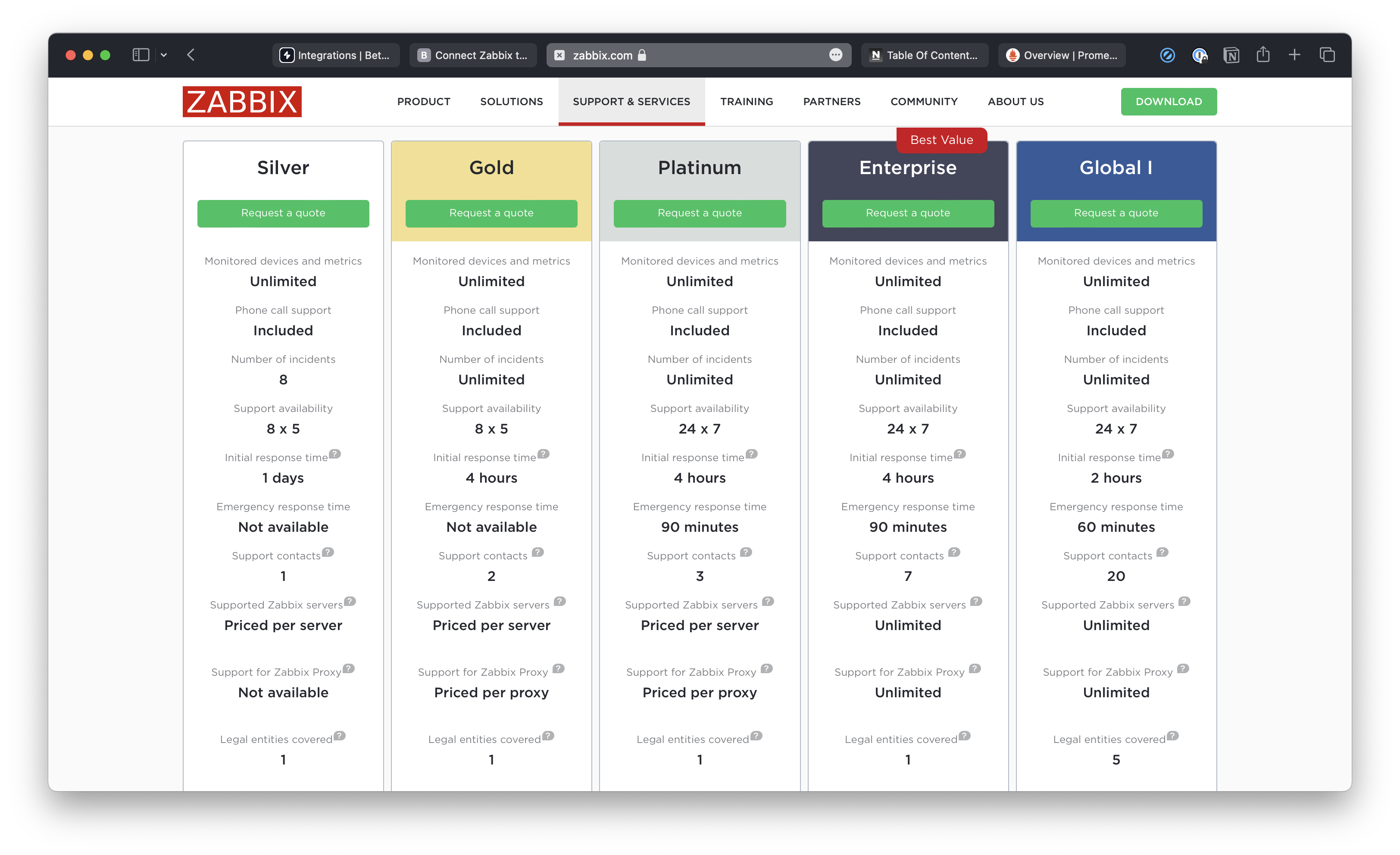Switch to the Connect Zabbix tab

(x=473, y=55)
